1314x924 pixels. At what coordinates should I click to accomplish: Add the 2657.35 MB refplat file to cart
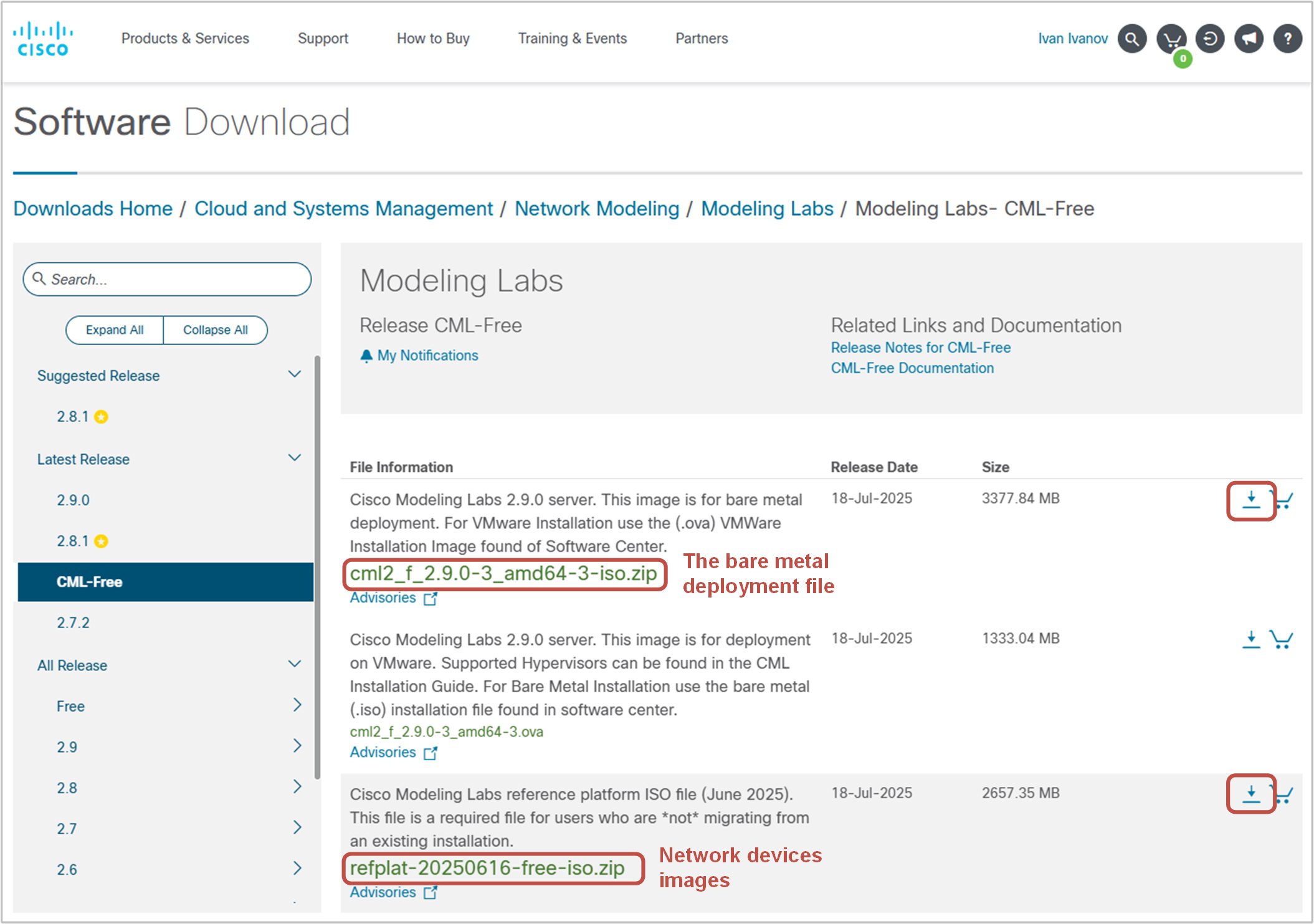click(x=1284, y=794)
